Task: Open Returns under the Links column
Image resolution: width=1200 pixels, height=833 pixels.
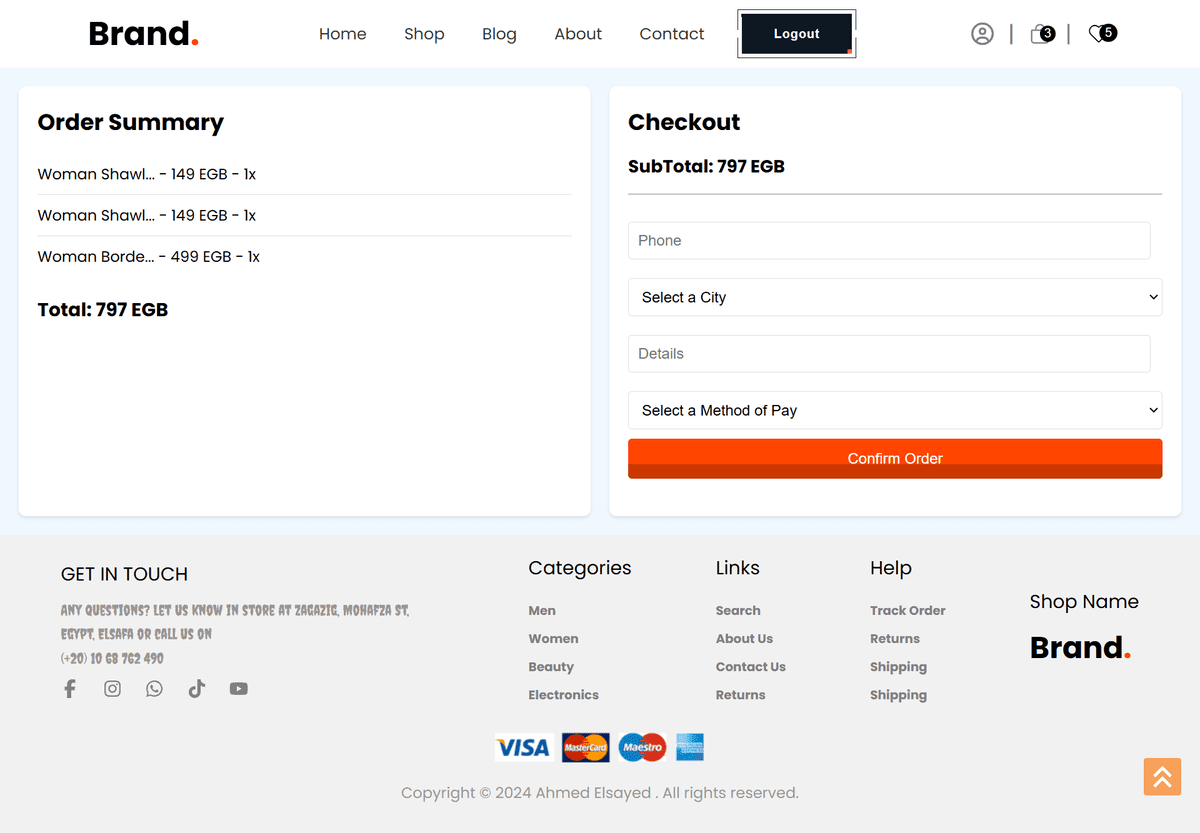Action: click(740, 694)
